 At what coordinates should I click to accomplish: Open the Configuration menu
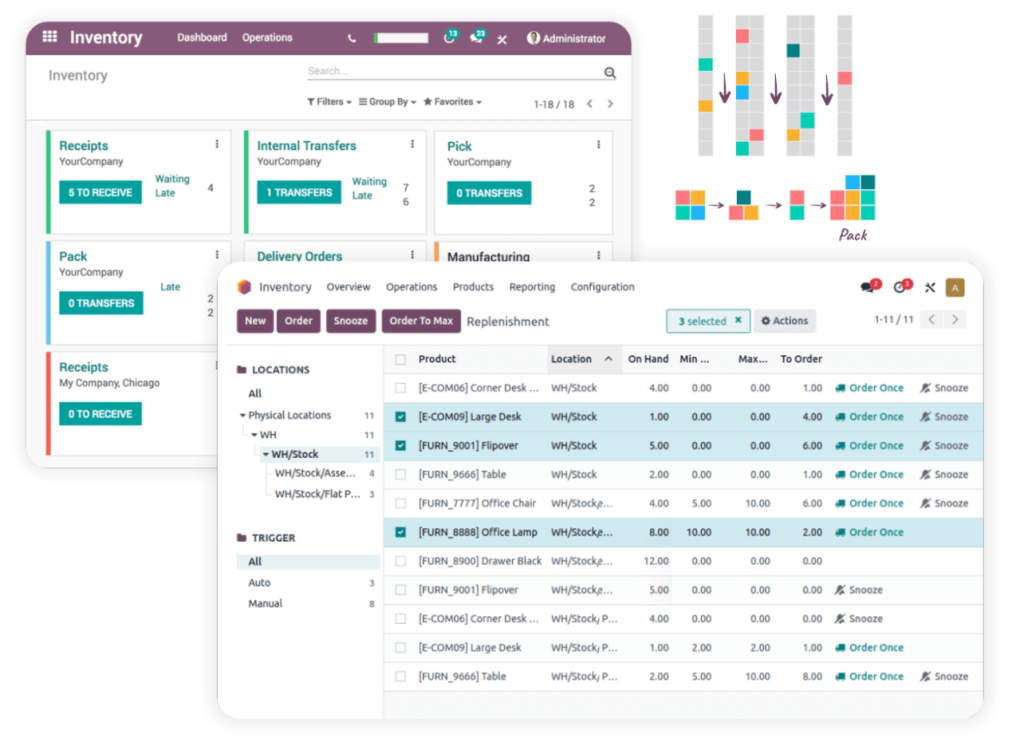[x=602, y=287]
